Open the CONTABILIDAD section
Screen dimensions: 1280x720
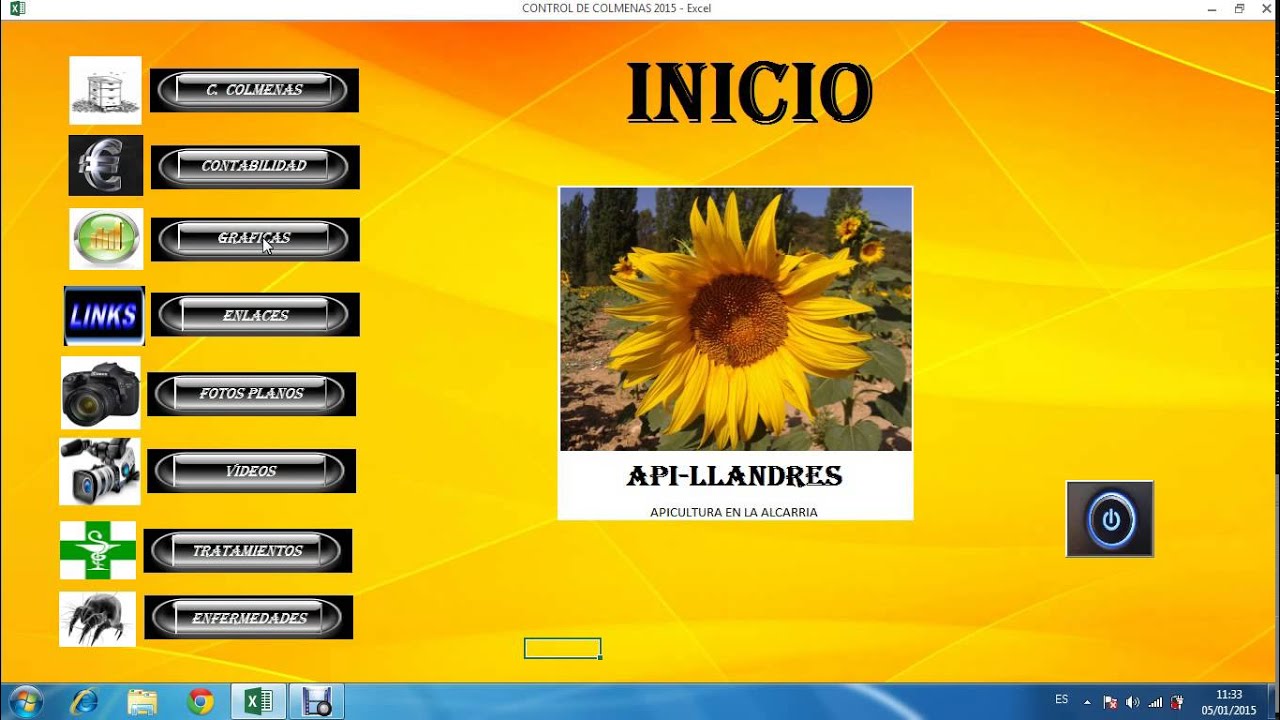click(255, 166)
